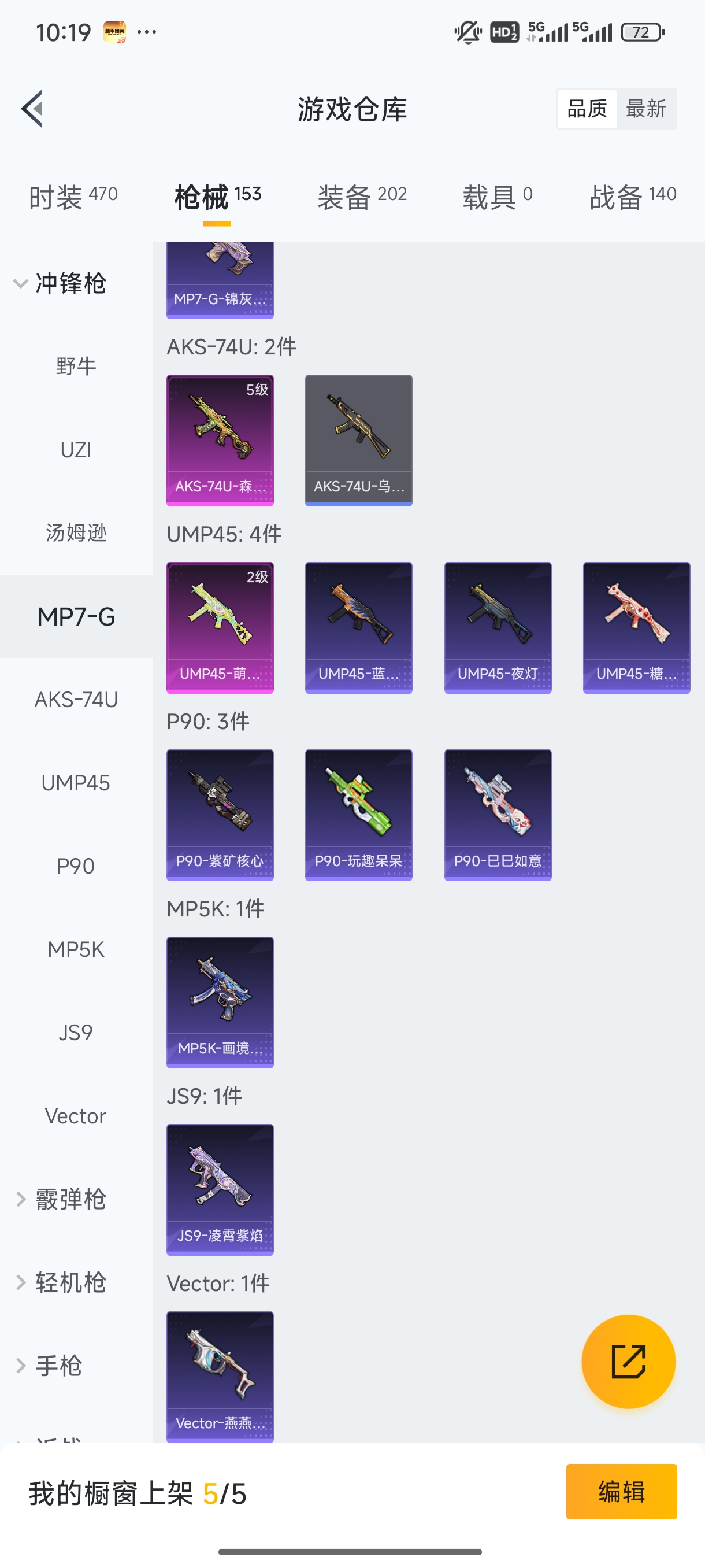Tap the 编辑 button
This screenshot has width=705, height=1568.
pos(621,1491)
